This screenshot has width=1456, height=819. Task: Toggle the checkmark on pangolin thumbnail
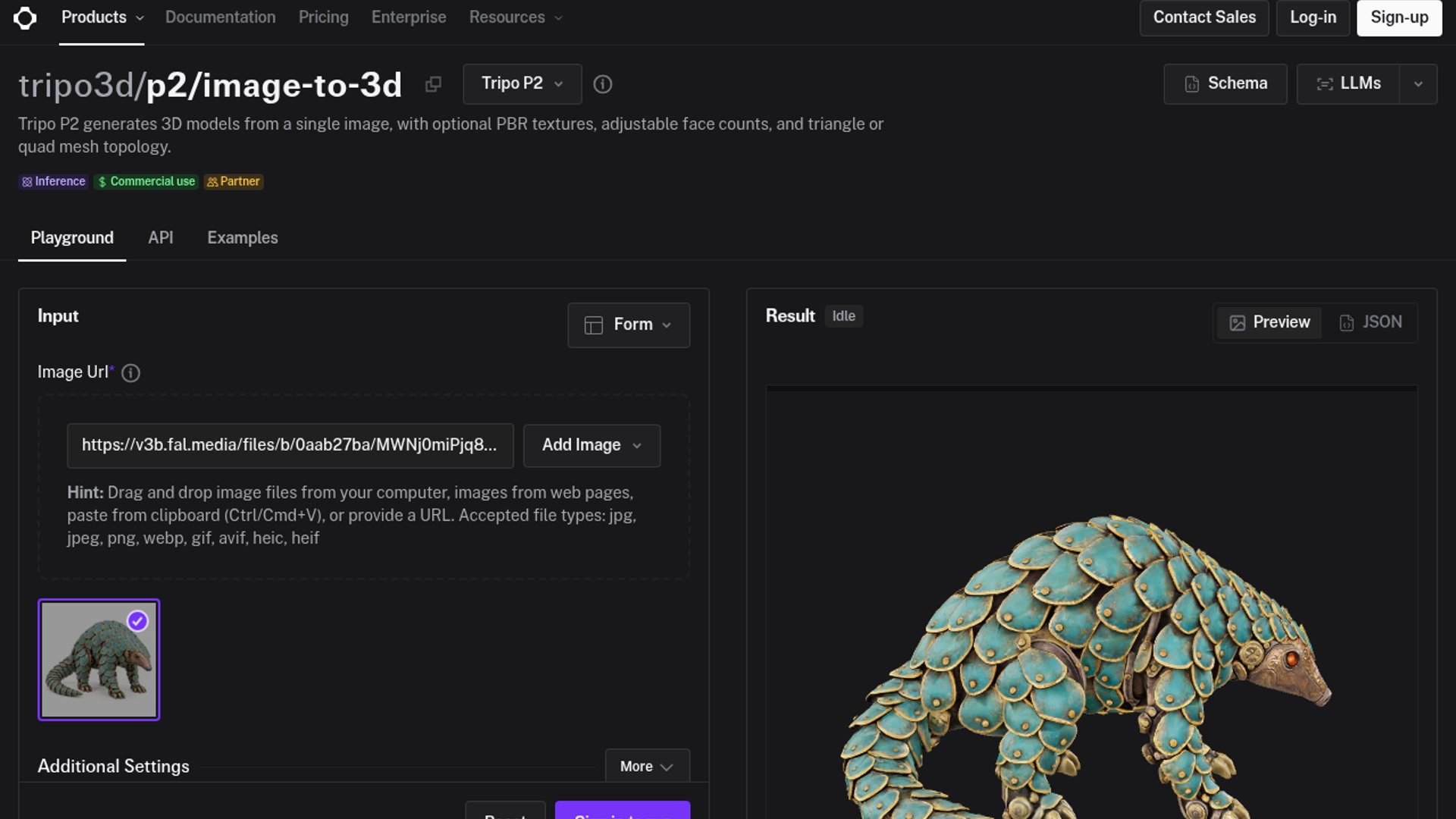(137, 621)
